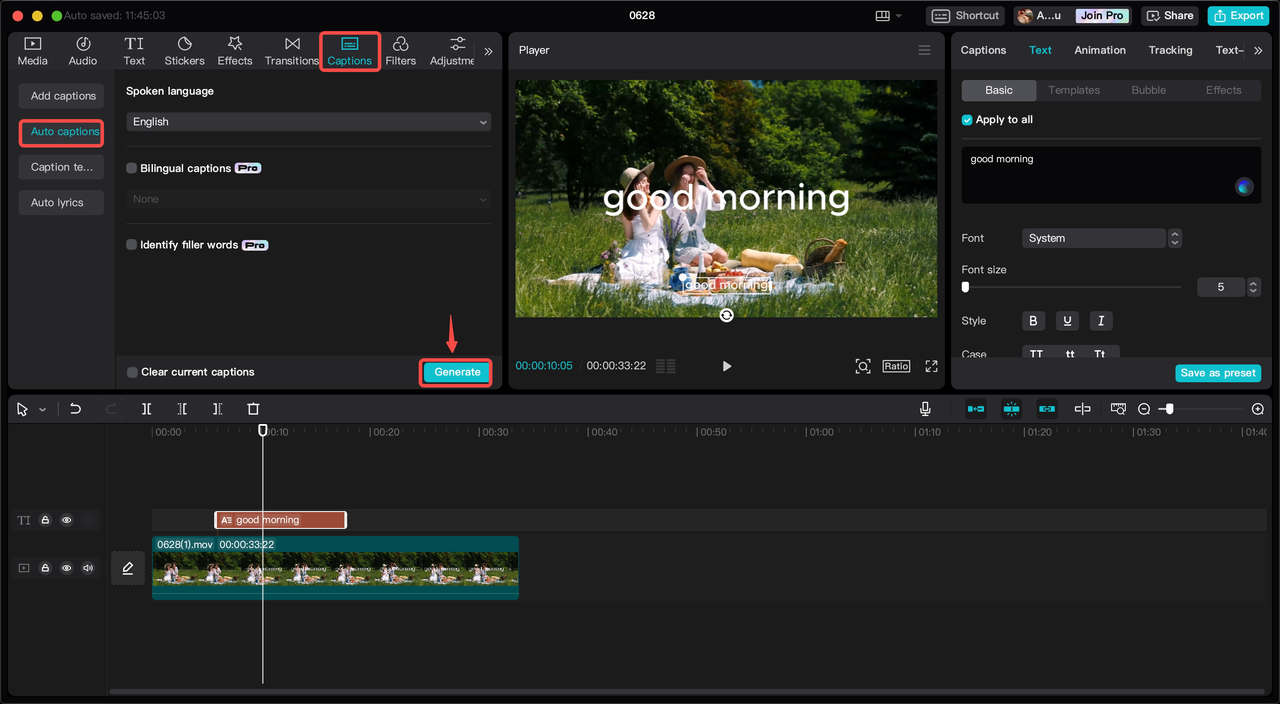Viewport: 1280px width, 704px height.
Task: Select the Auto lyrics option
Action: pos(58,203)
